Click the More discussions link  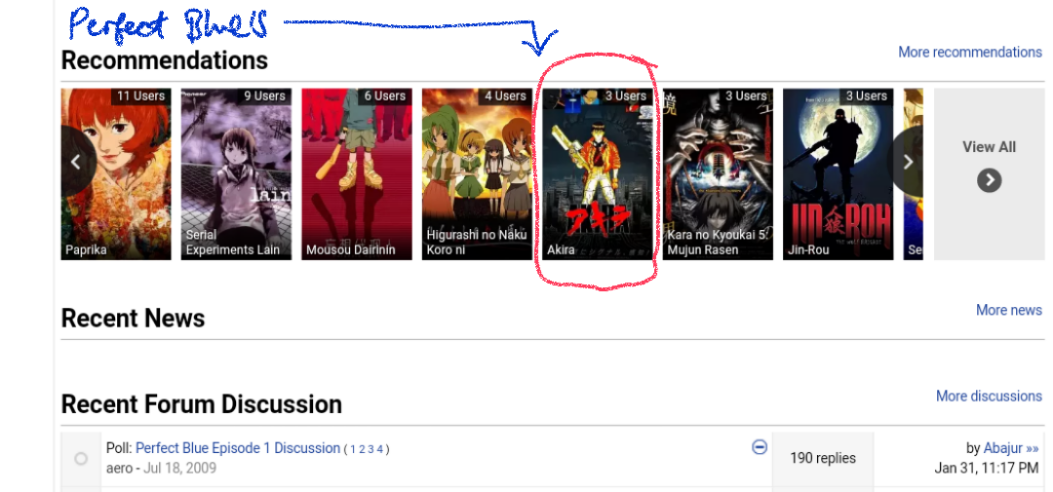(x=989, y=396)
